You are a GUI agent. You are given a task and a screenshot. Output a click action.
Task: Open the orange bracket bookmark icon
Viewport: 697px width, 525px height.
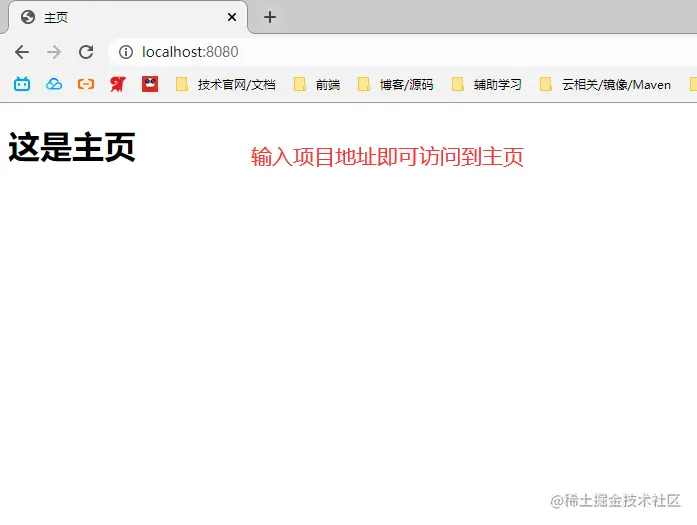point(86,84)
